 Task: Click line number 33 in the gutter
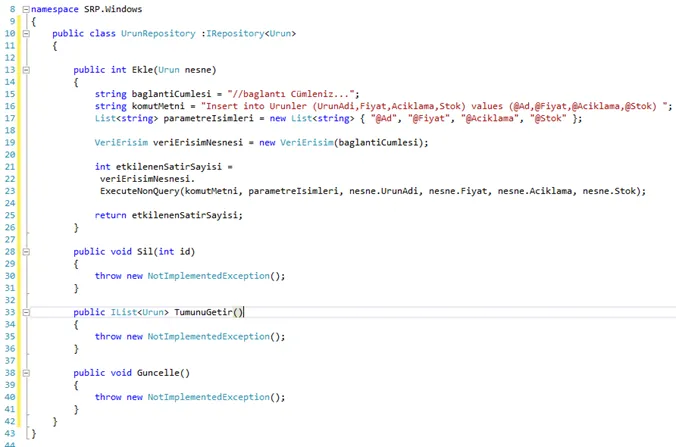(x=9, y=312)
